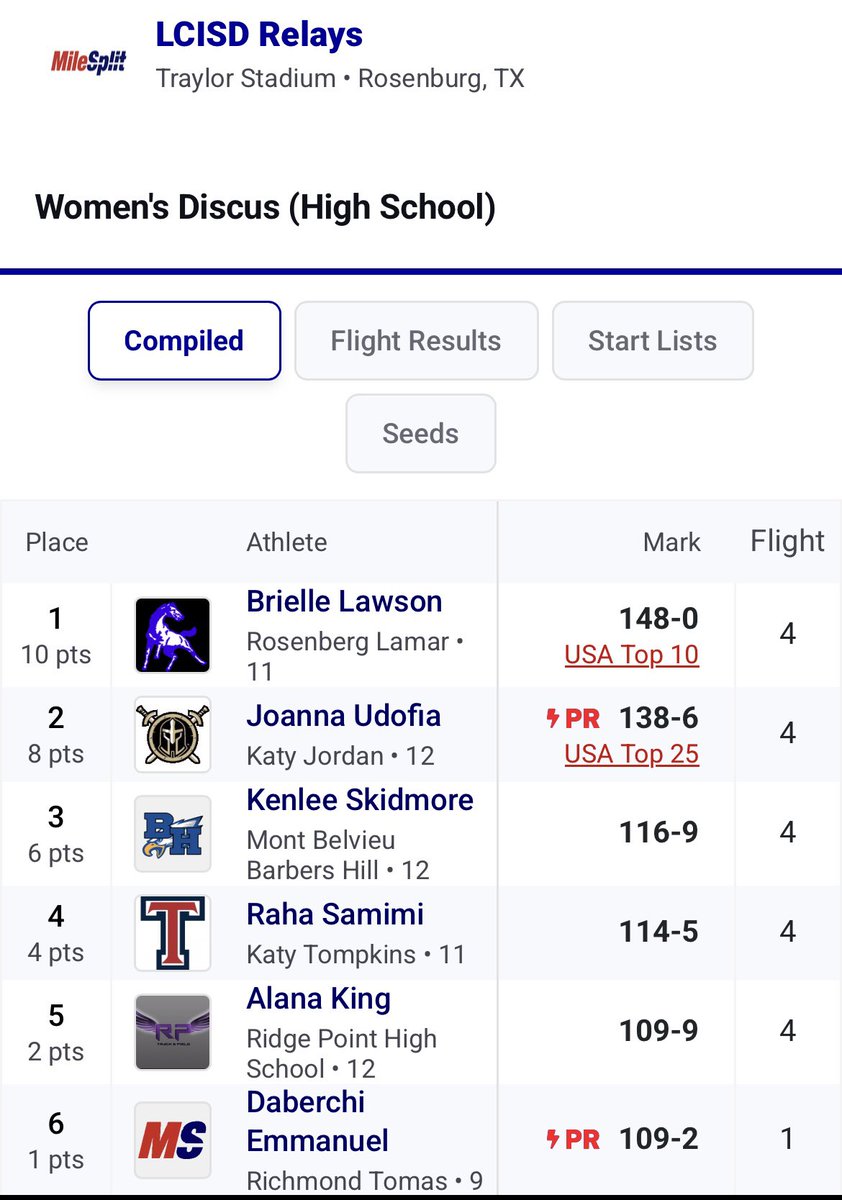Viewport: 842px width, 1200px height.
Task: Open Kenlee Skidmore's athlete profile
Action: tap(360, 800)
